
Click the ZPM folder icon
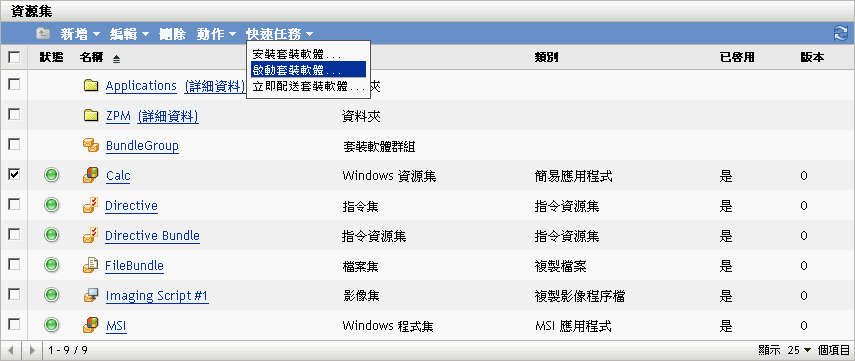[91, 116]
